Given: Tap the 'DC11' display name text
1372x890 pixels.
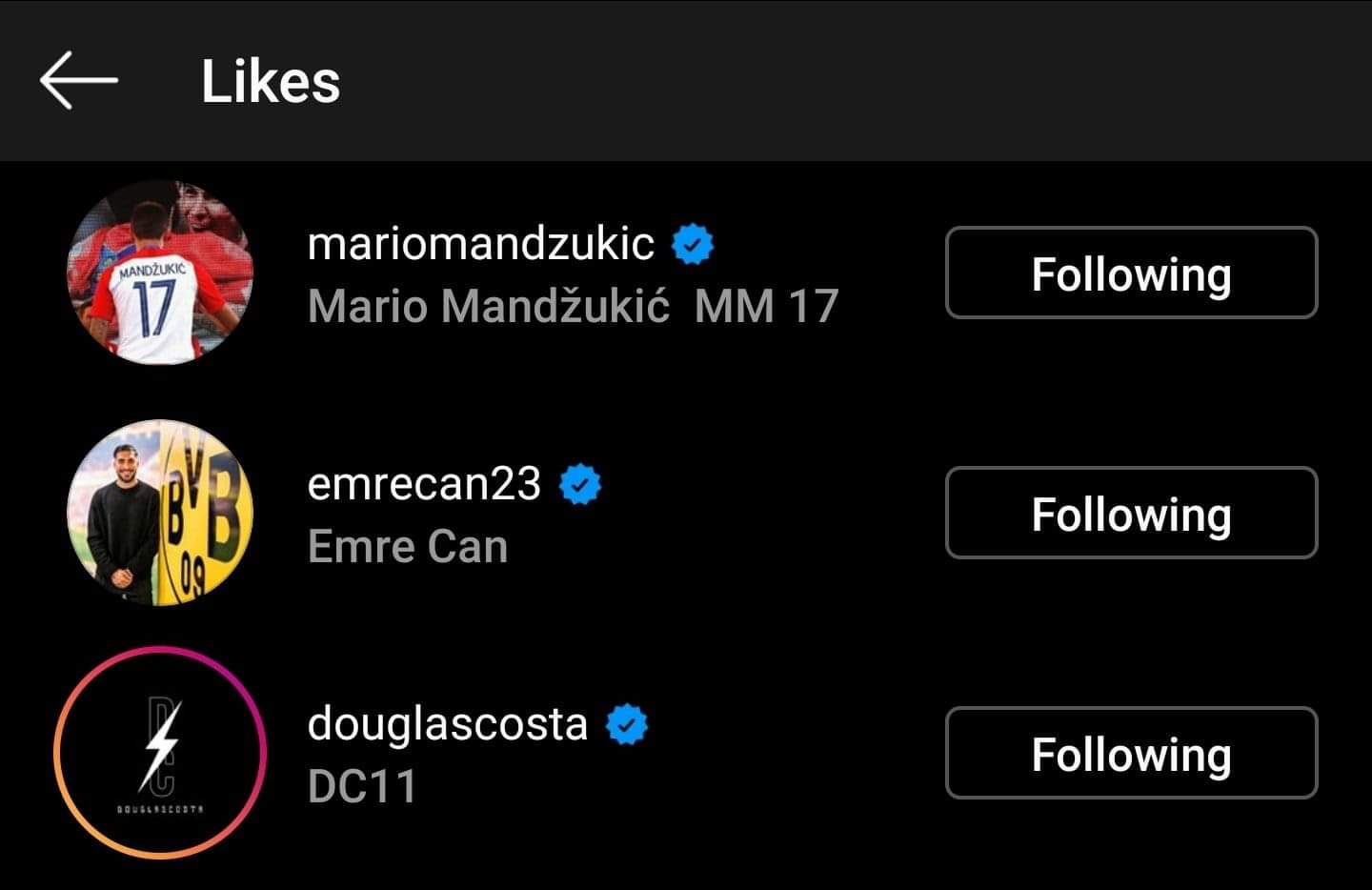Looking at the screenshot, I should (x=362, y=787).
